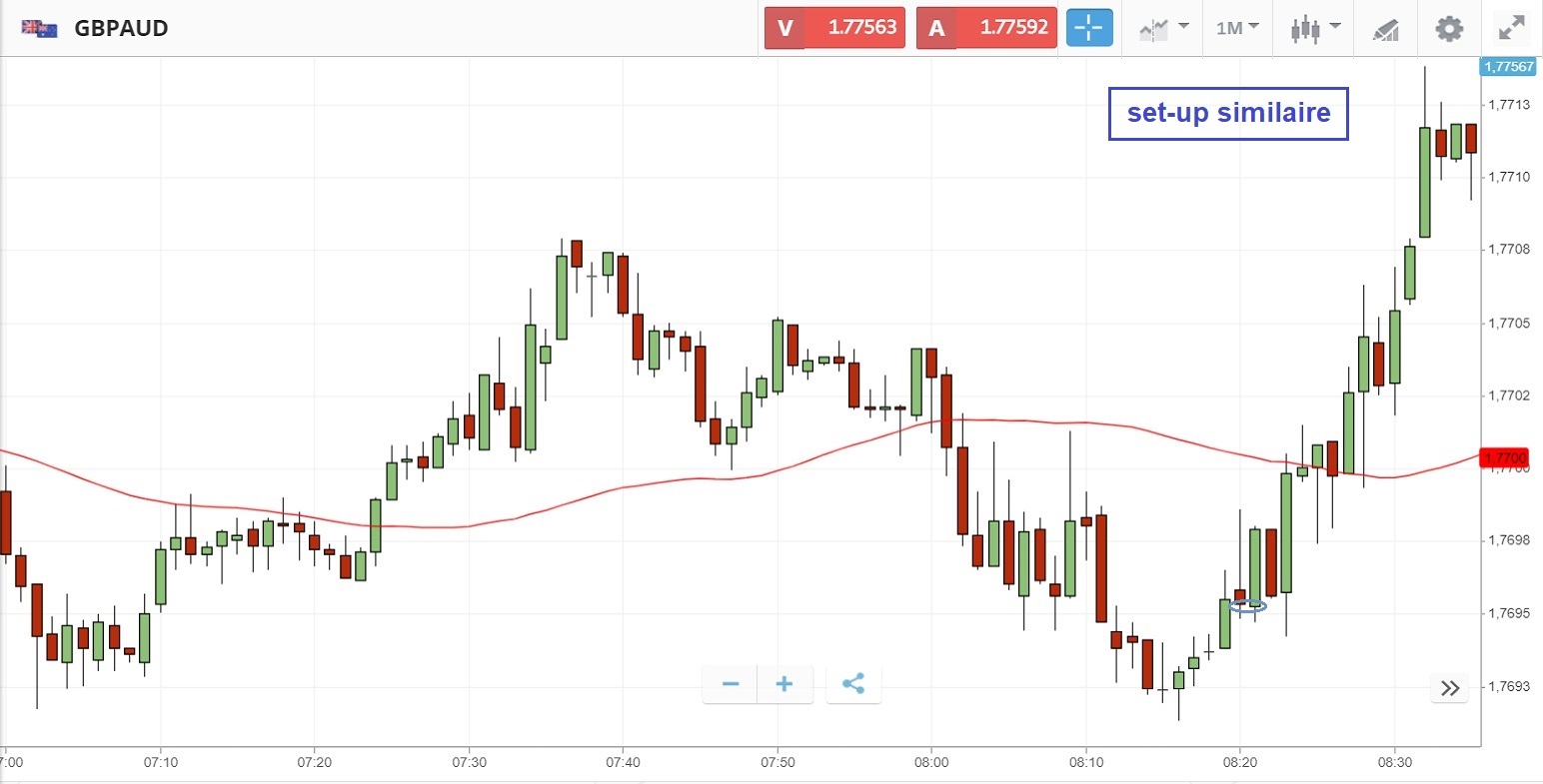Click the A buy button at 1.77592
This screenshot has width=1543, height=784.
pyautogui.click(x=986, y=28)
